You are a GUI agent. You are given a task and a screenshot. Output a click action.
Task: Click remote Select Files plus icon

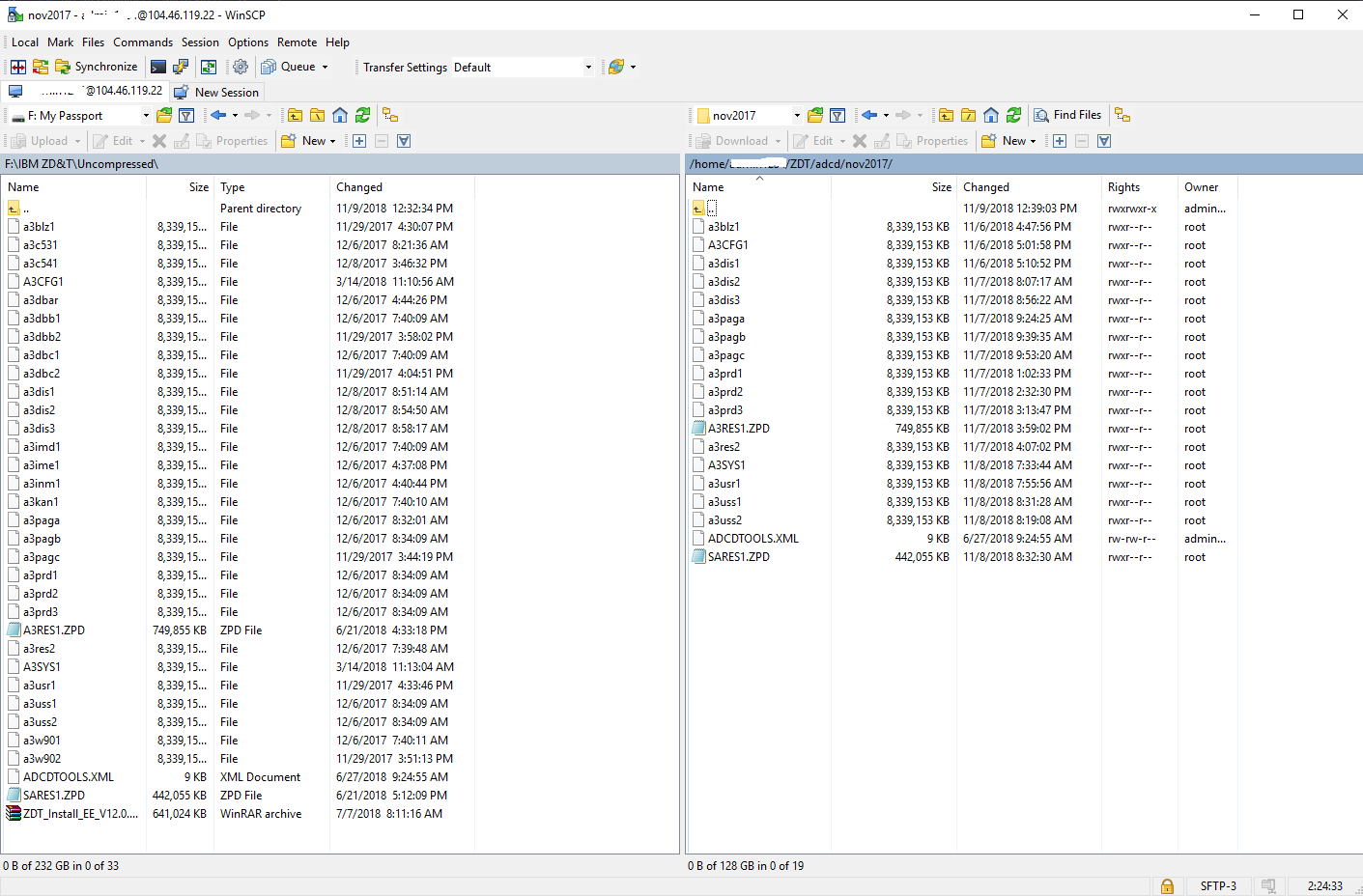click(x=1060, y=141)
